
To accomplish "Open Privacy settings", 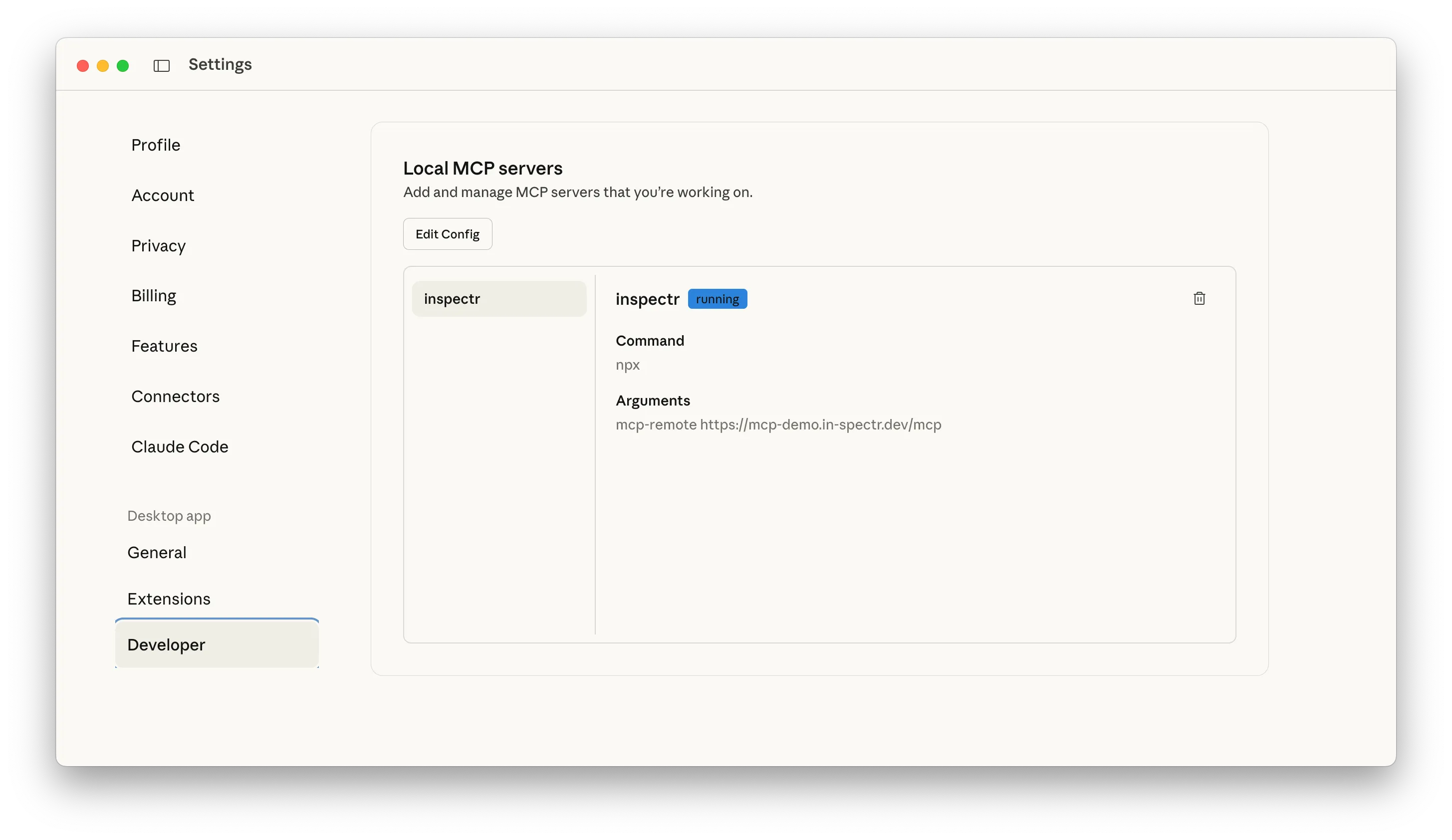I will [159, 245].
